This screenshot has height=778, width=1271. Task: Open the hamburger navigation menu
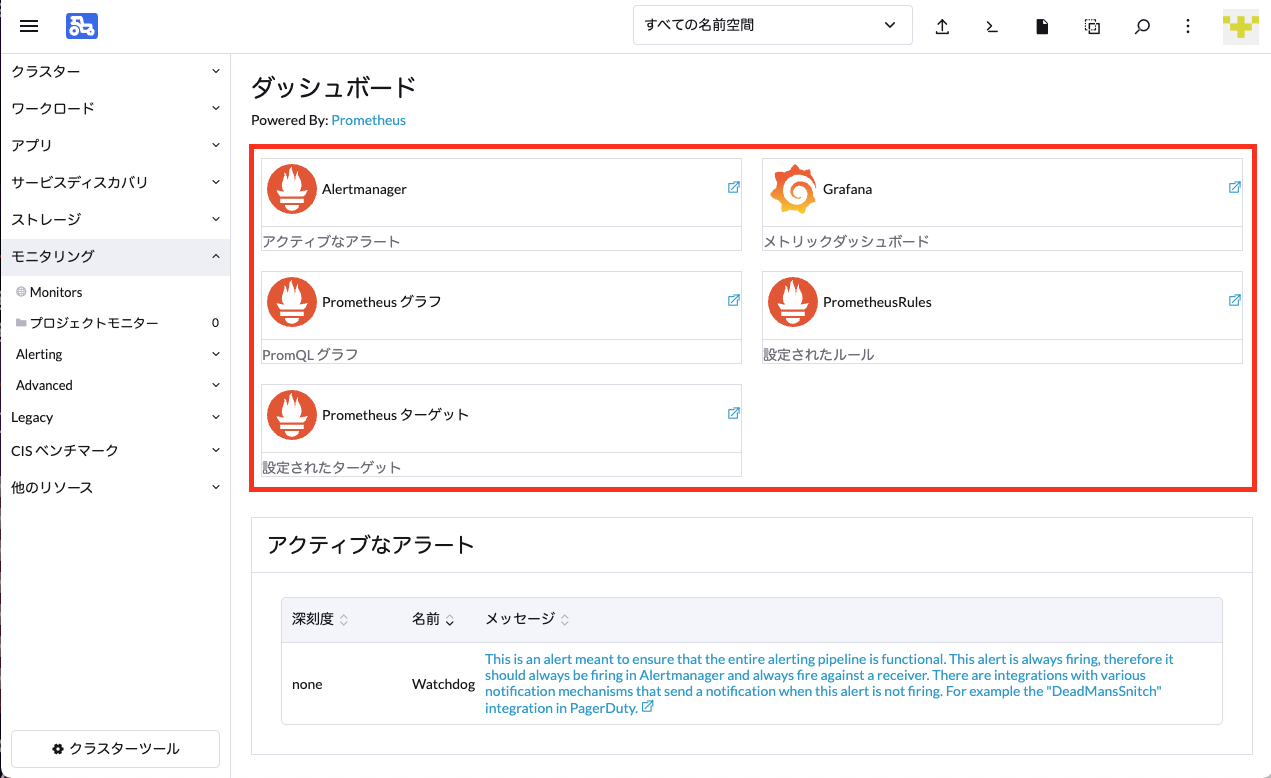29,26
